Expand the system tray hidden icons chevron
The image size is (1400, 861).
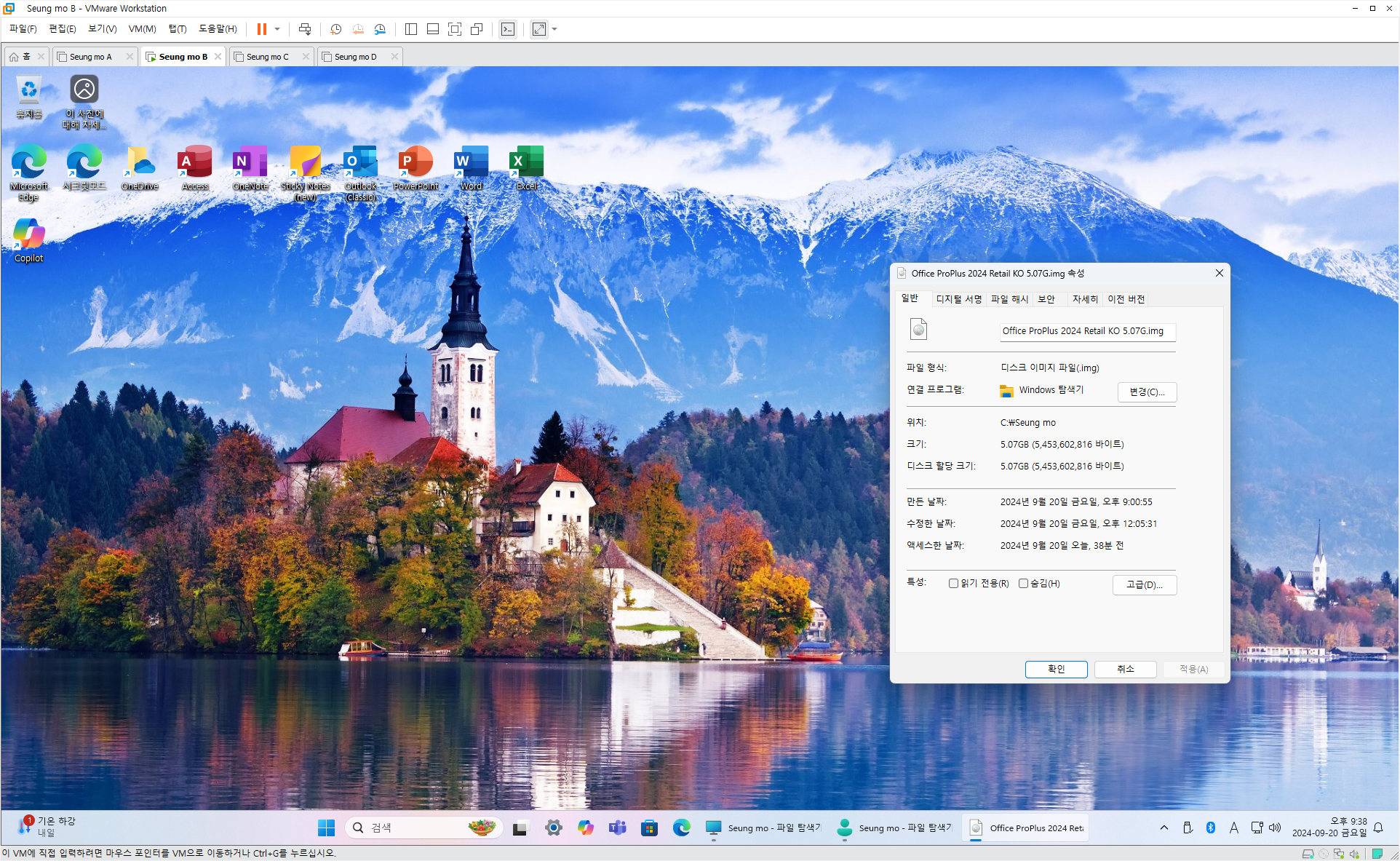click(1164, 828)
